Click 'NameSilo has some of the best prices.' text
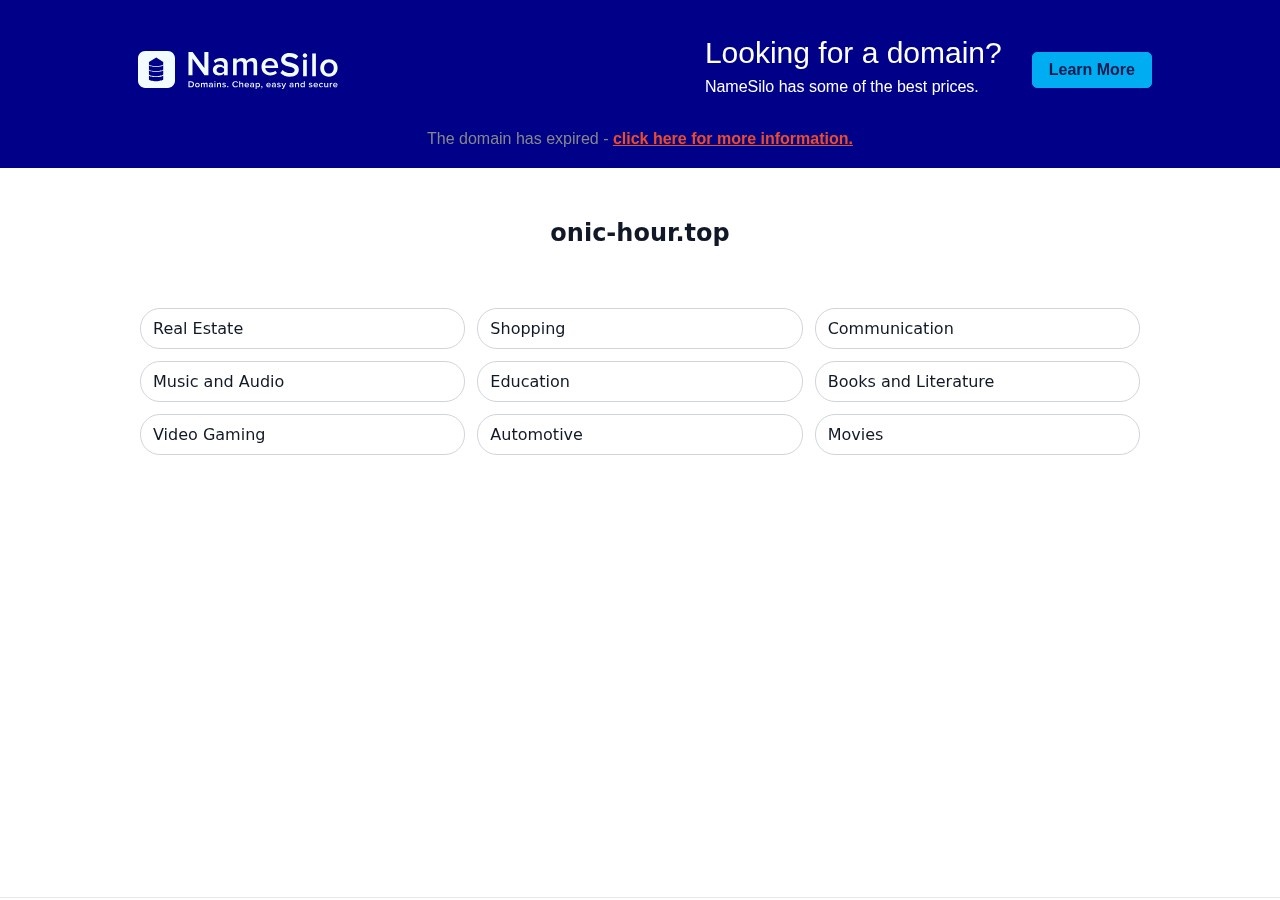1280x900 pixels. click(x=842, y=87)
